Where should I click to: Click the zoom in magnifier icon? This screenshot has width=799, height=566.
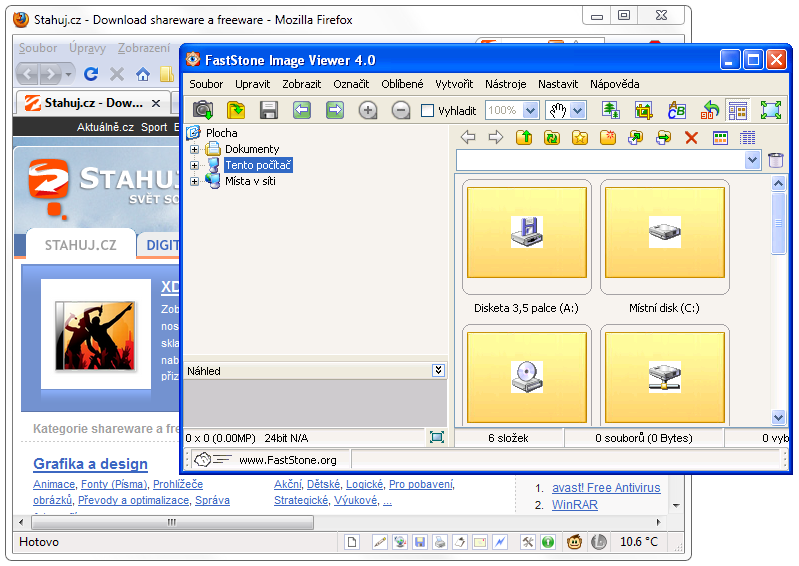(368, 110)
